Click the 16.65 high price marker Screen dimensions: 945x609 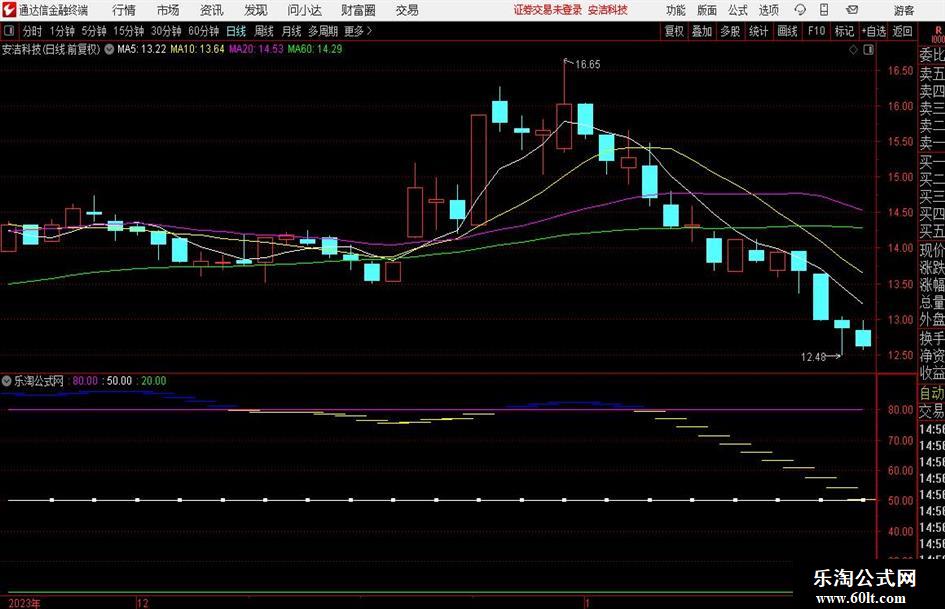587,64
